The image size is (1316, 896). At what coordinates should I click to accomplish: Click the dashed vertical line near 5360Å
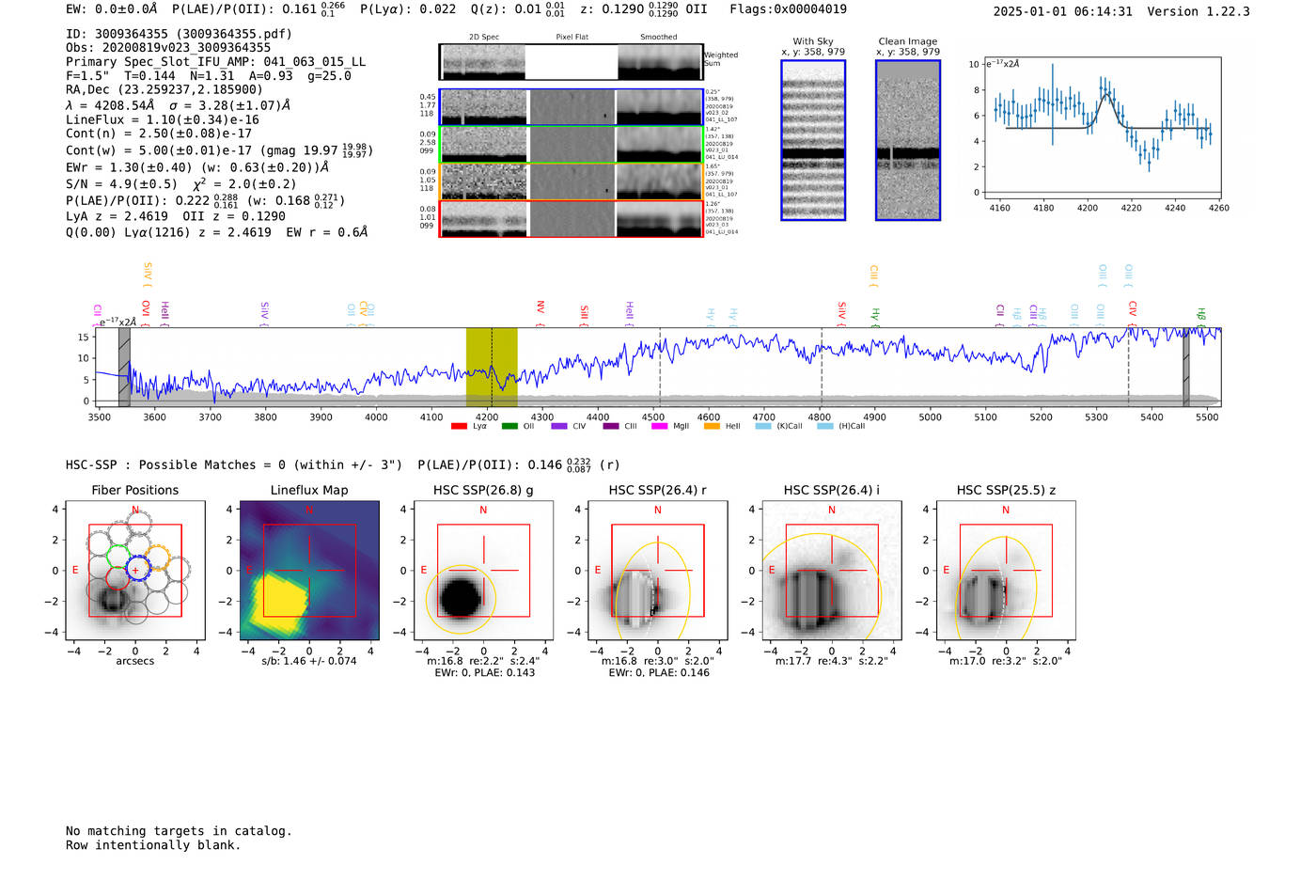[1129, 367]
